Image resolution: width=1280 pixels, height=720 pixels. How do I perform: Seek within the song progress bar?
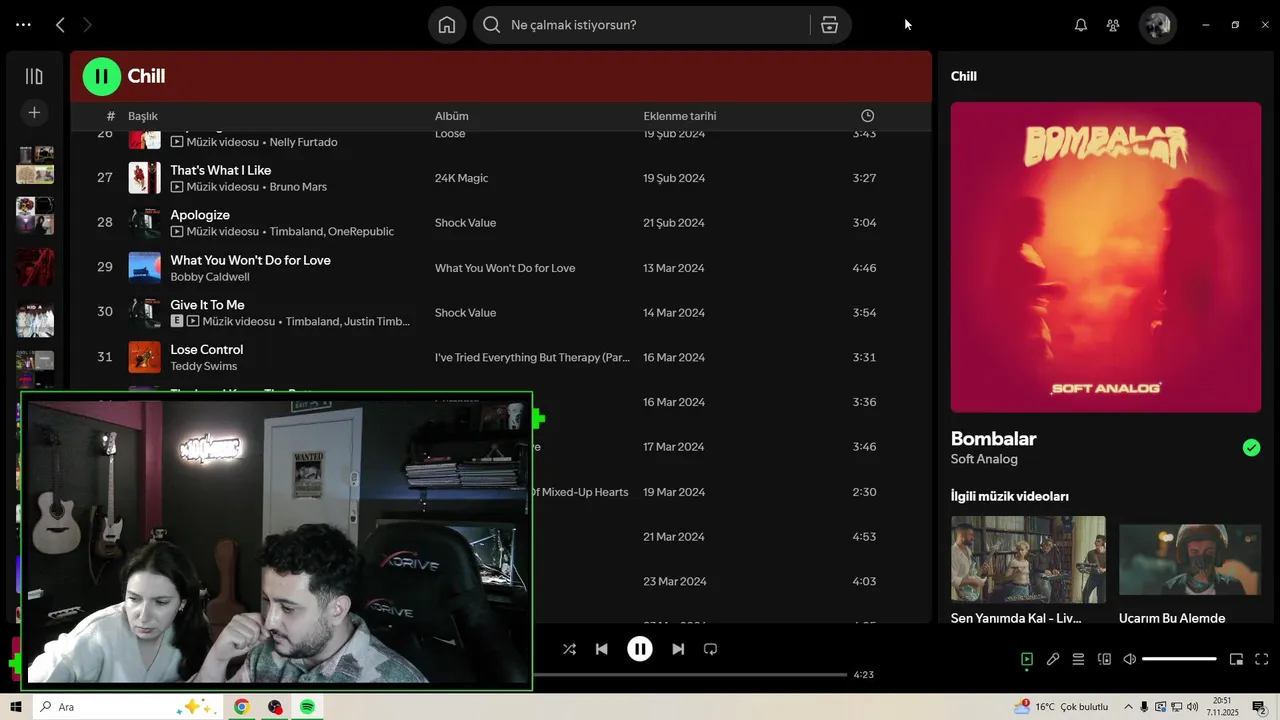tap(690, 674)
